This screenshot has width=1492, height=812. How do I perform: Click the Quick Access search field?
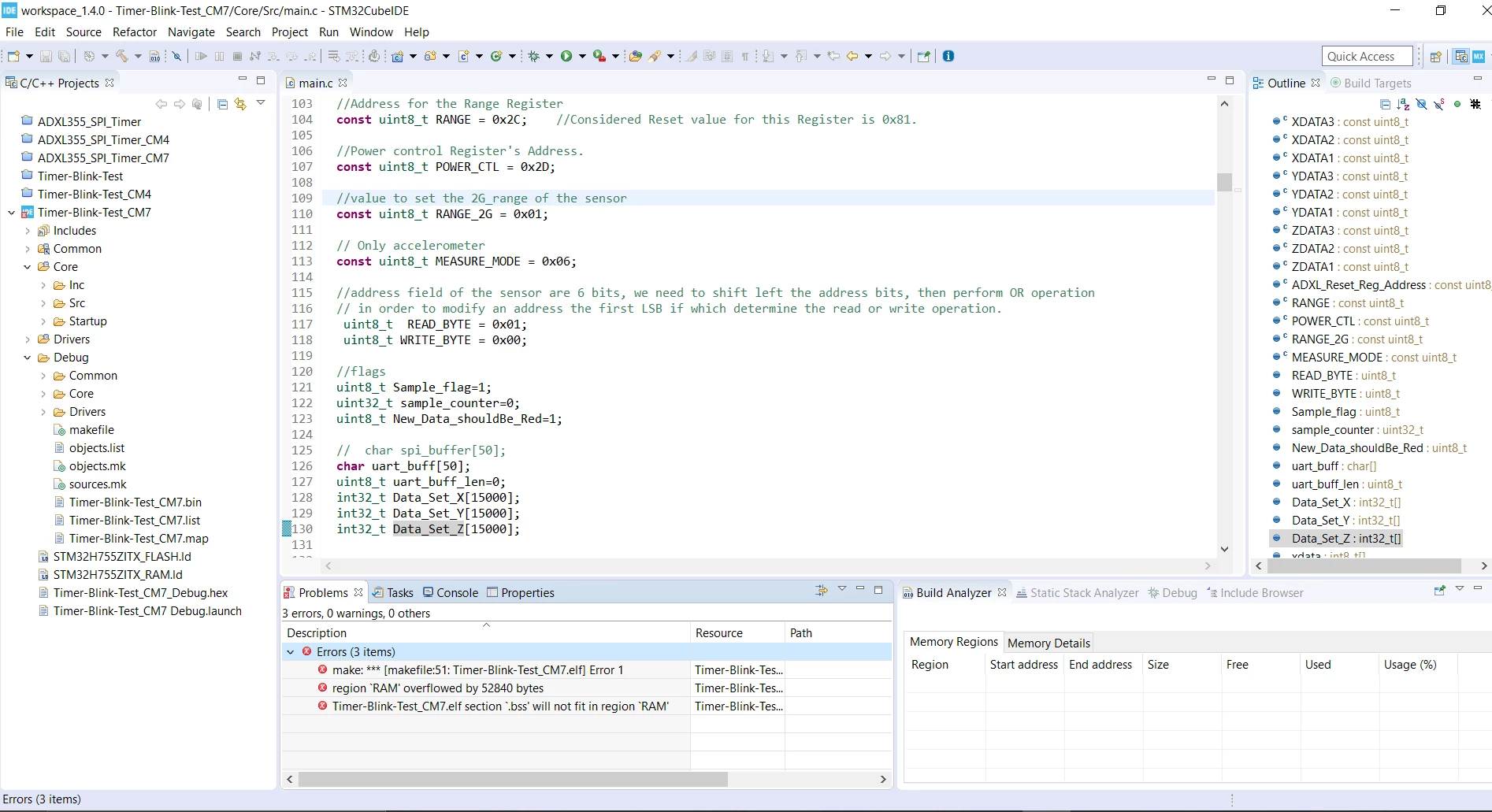tap(1367, 56)
